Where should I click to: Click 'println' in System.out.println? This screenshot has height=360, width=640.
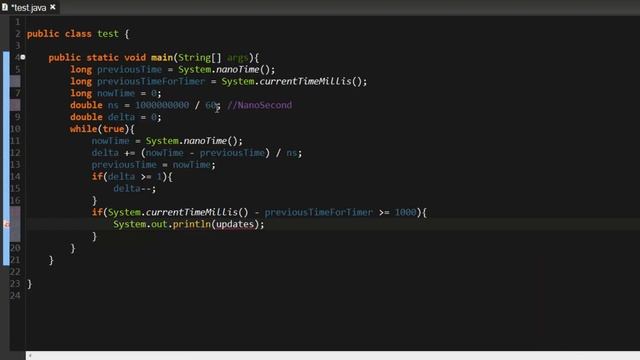point(191,224)
